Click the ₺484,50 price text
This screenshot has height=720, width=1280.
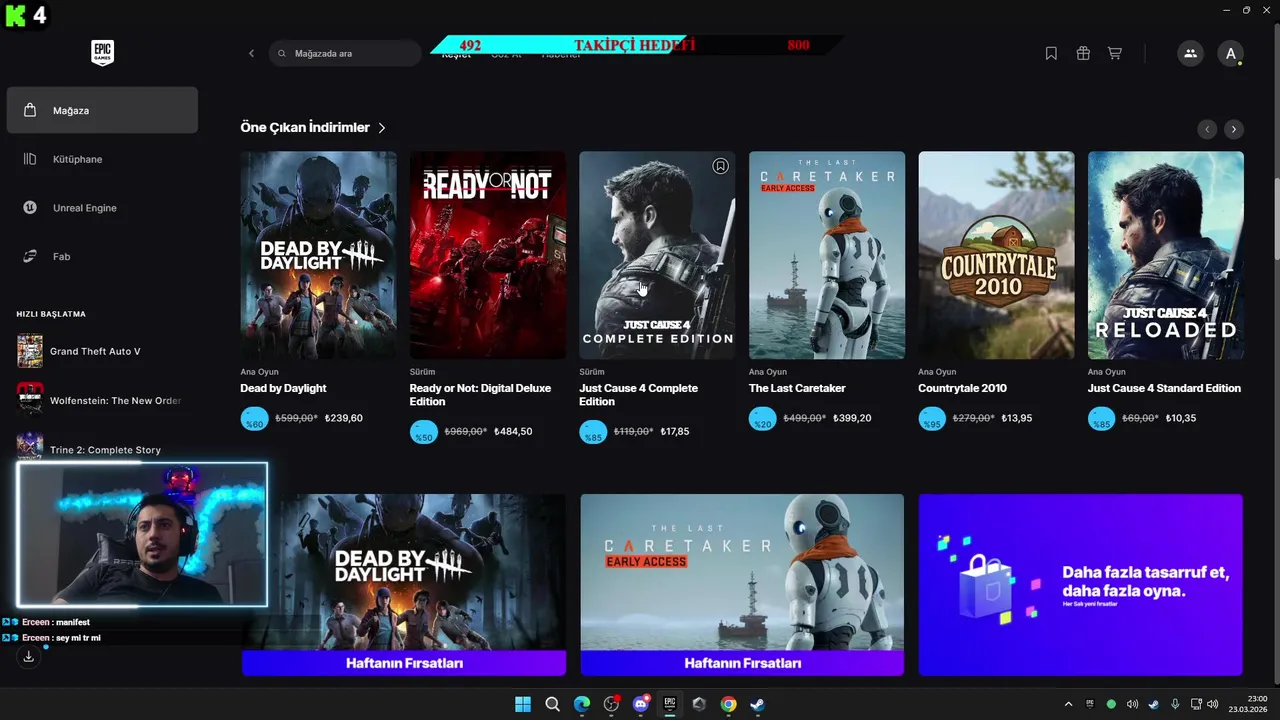point(512,432)
